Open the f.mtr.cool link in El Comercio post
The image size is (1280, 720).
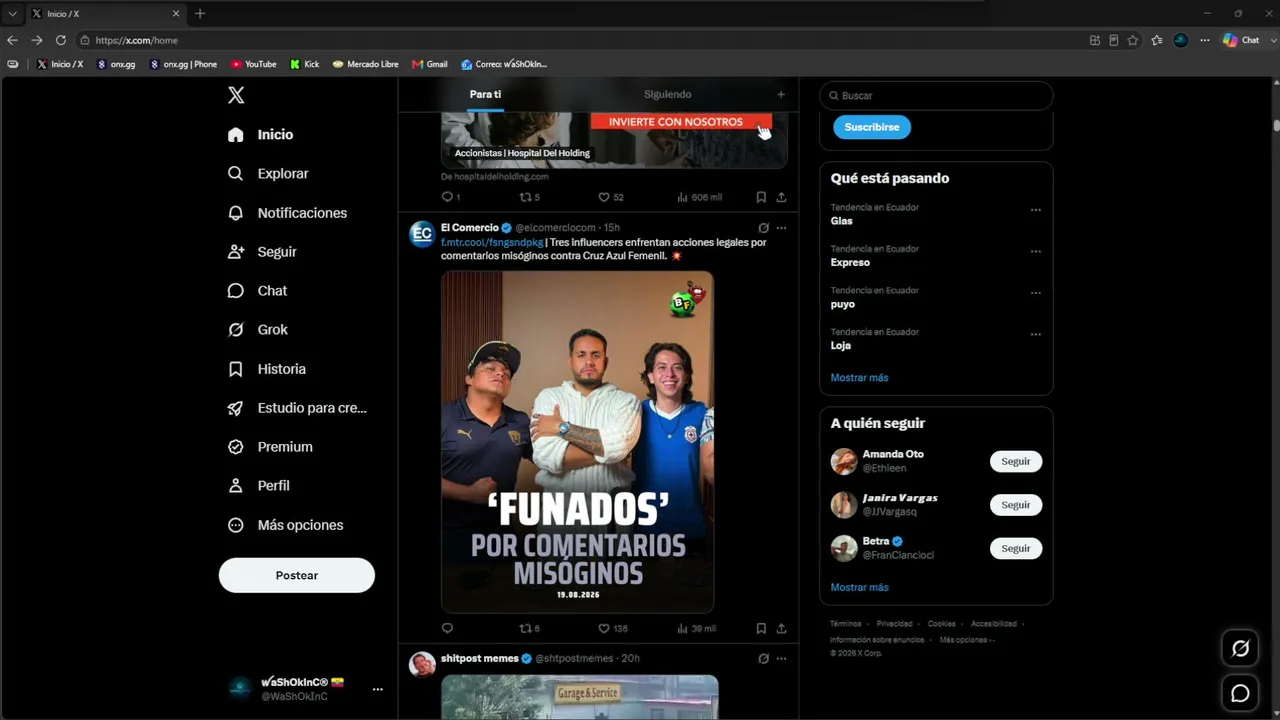pyautogui.click(x=492, y=242)
